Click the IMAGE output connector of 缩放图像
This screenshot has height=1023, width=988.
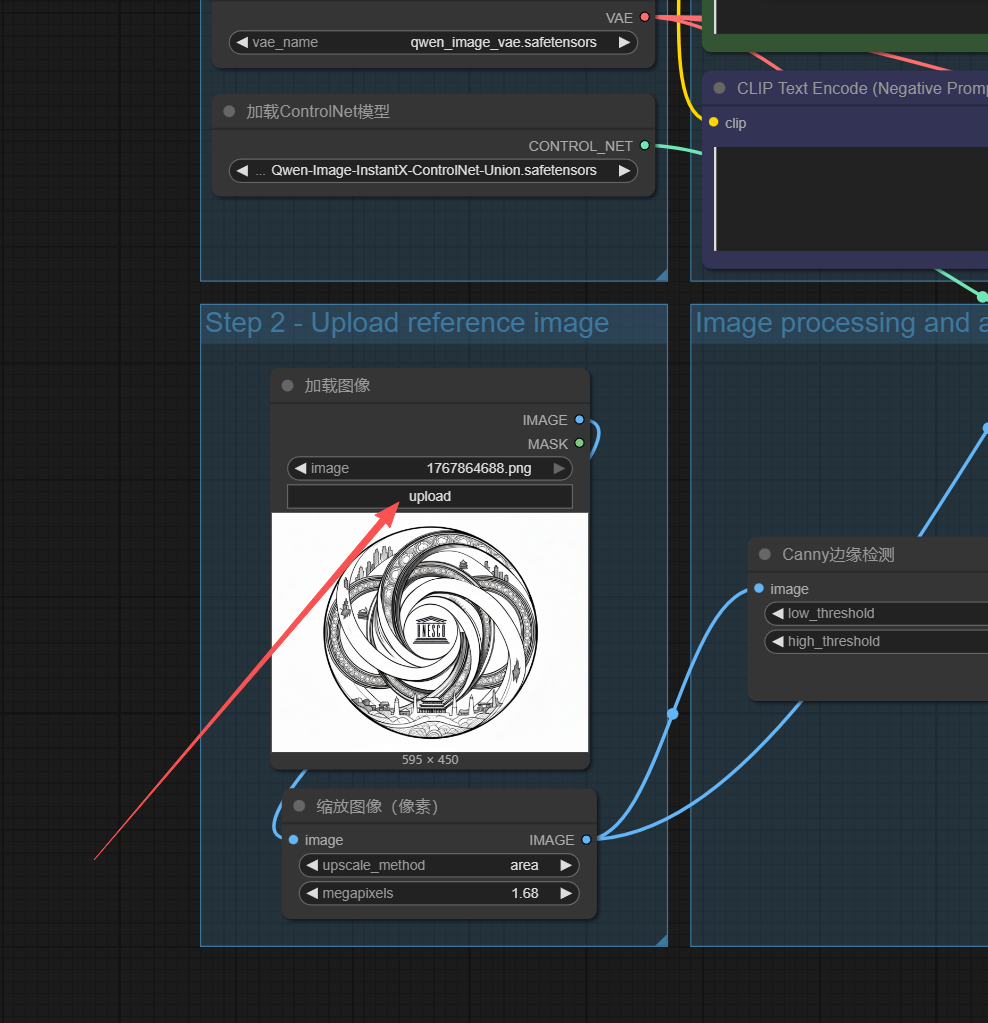586,840
